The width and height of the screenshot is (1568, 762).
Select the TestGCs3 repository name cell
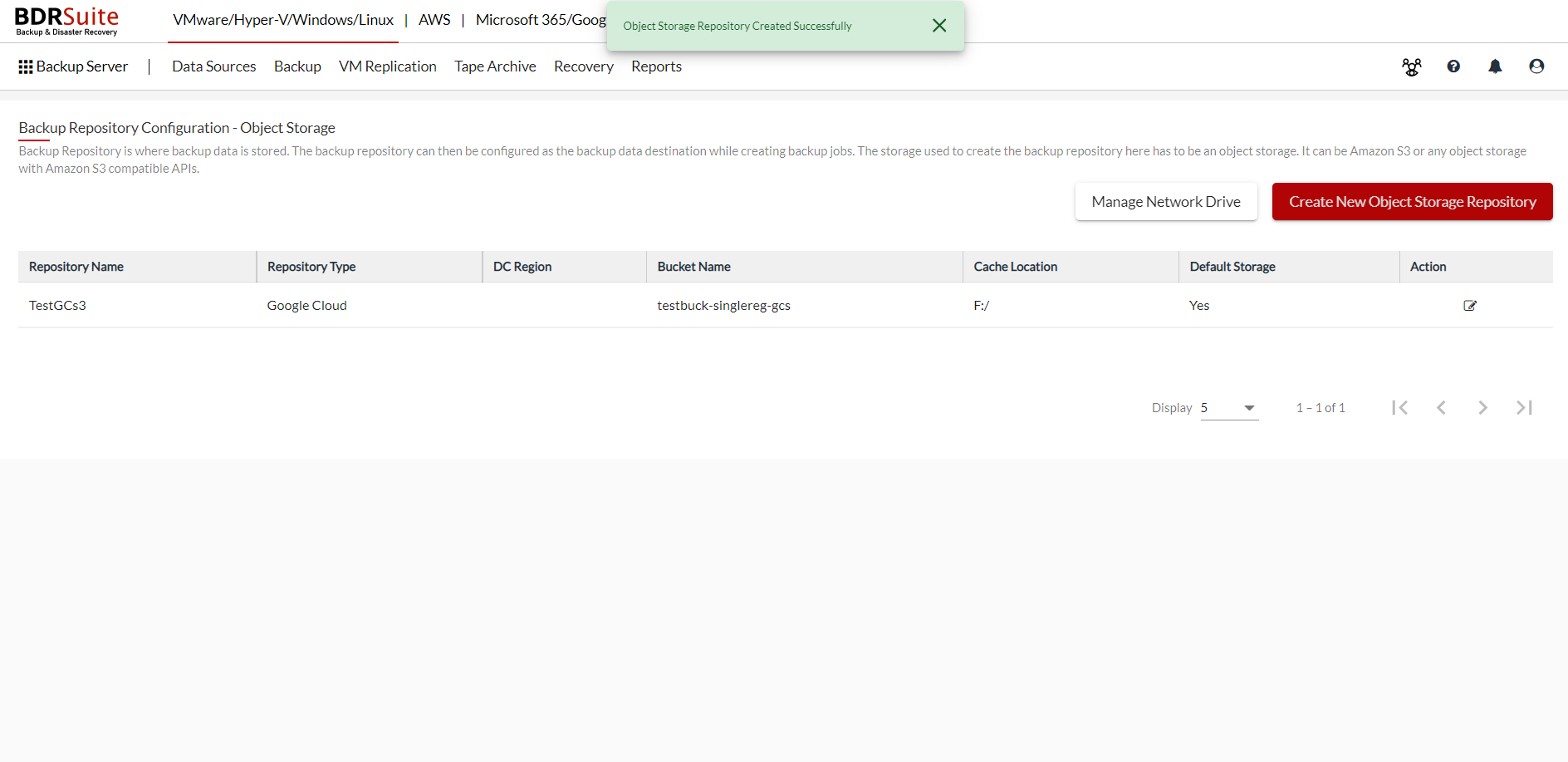pos(57,306)
